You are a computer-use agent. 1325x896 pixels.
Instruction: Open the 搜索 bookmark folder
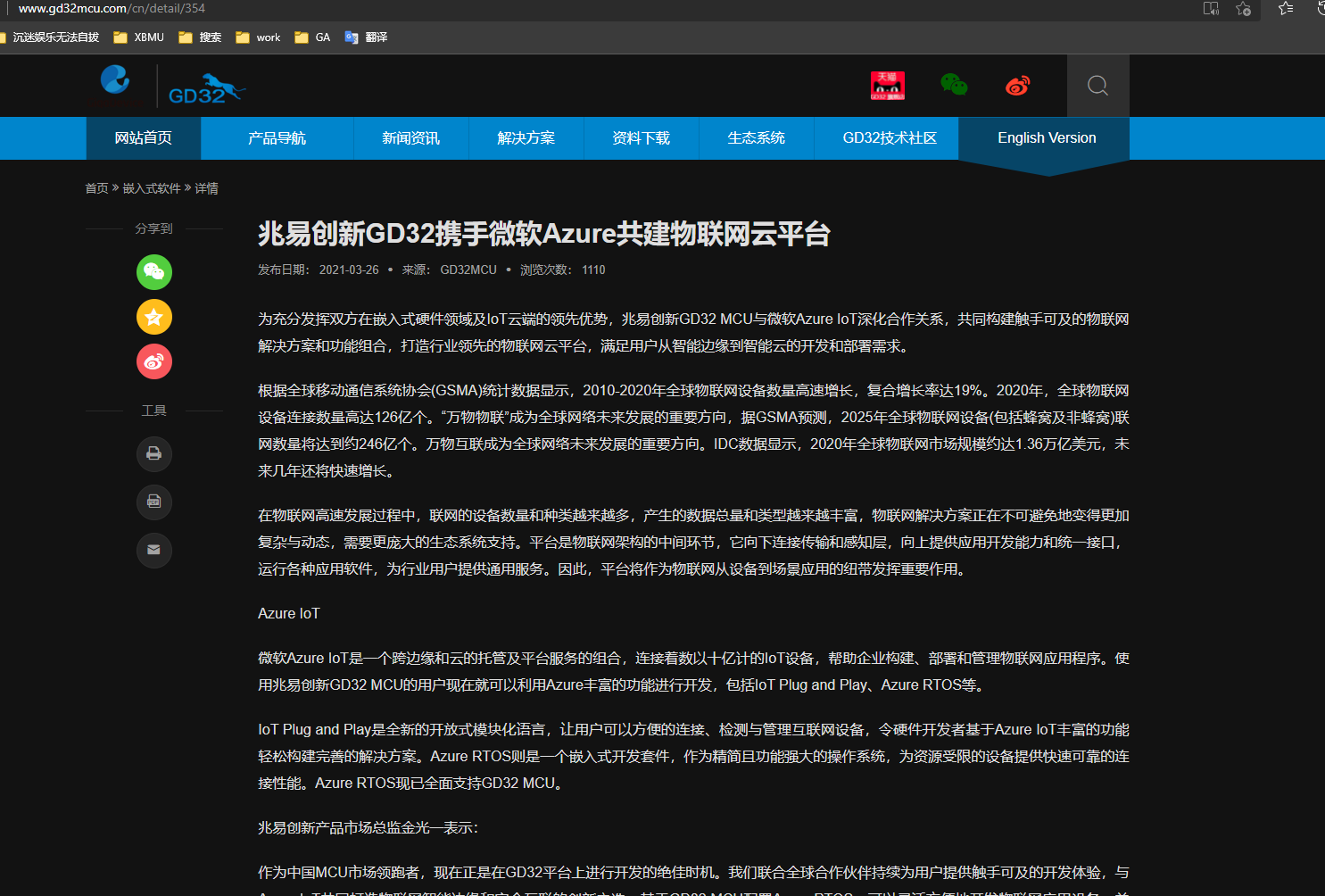(x=200, y=37)
